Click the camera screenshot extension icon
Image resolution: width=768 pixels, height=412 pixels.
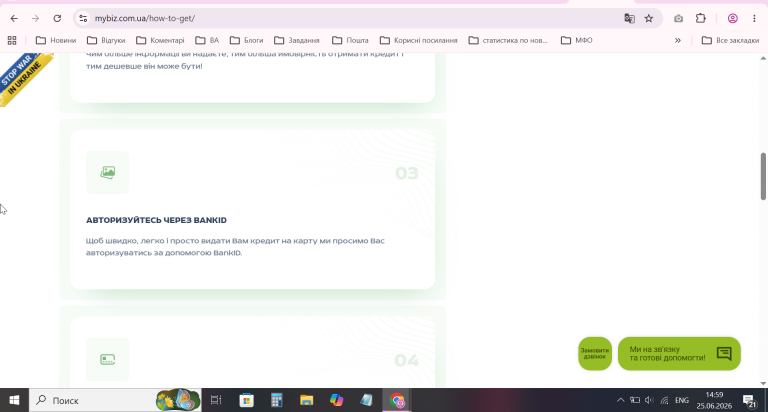(678, 19)
